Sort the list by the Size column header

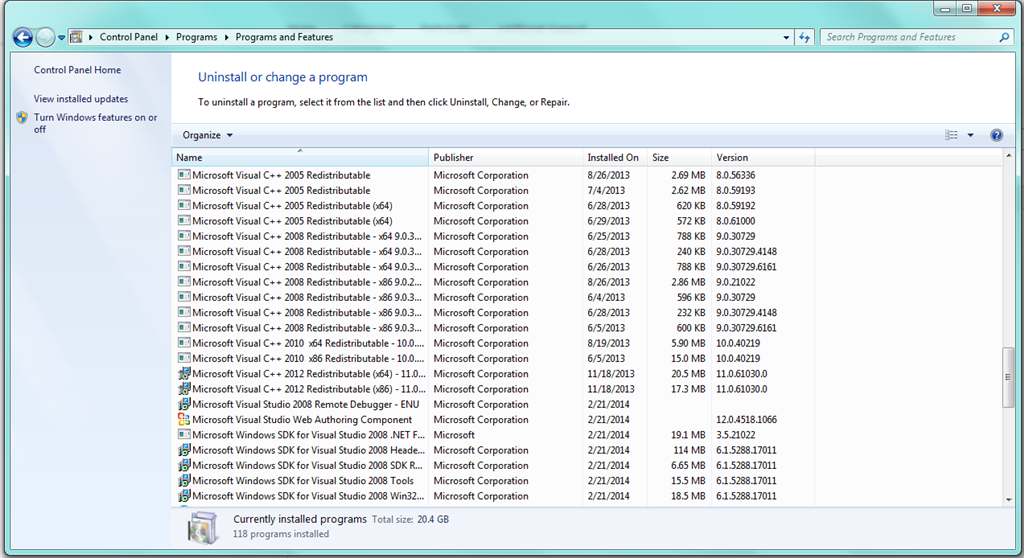(679, 157)
